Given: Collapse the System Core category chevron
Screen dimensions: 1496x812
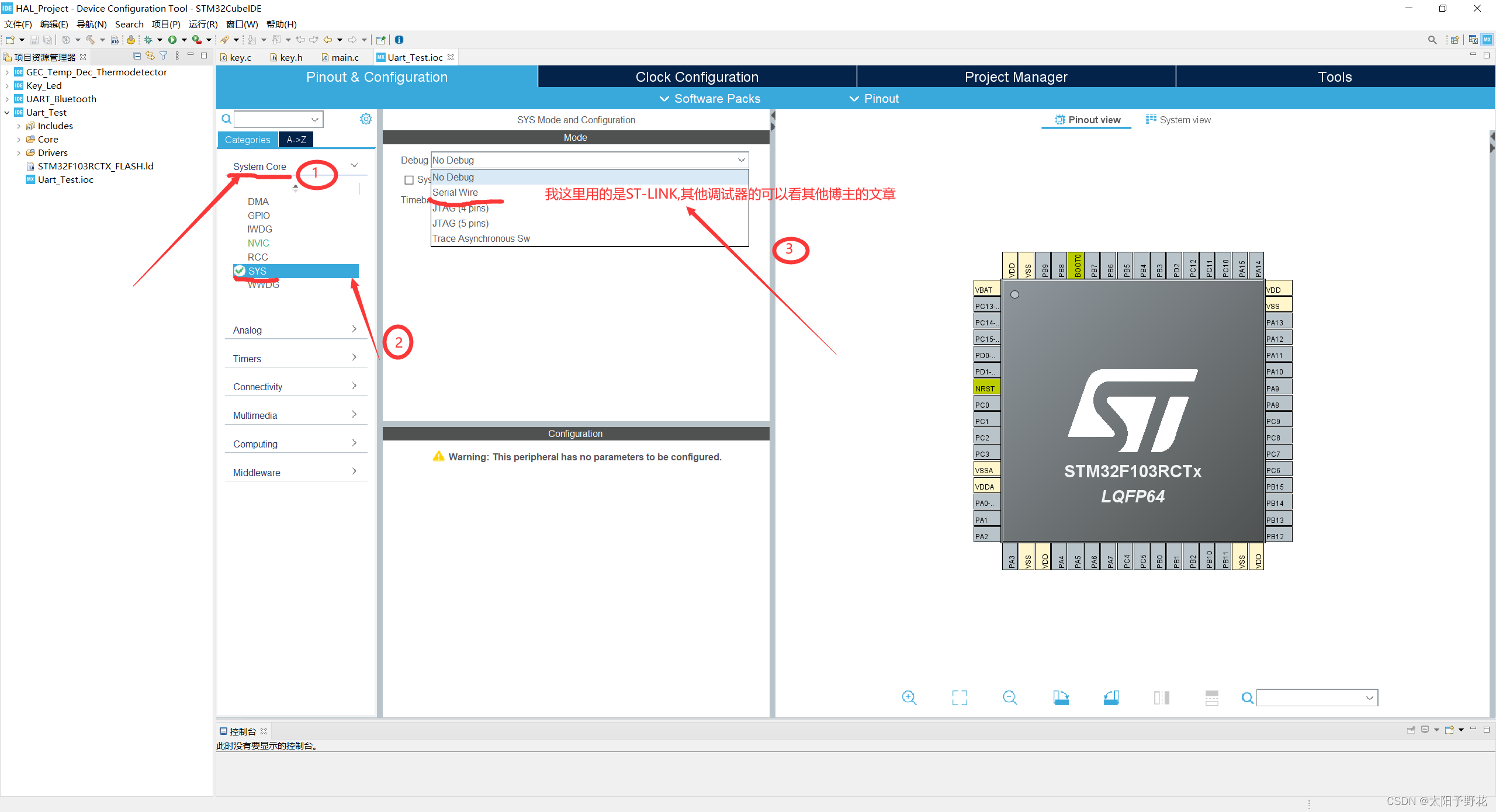Looking at the screenshot, I should pyautogui.click(x=355, y=165).
